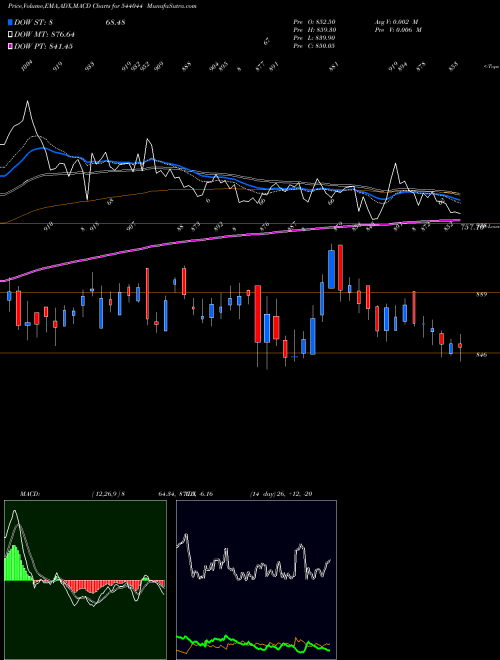Click inside the green MACD histogram panel
Screen dimensions: 500x660
coord(85,580)
